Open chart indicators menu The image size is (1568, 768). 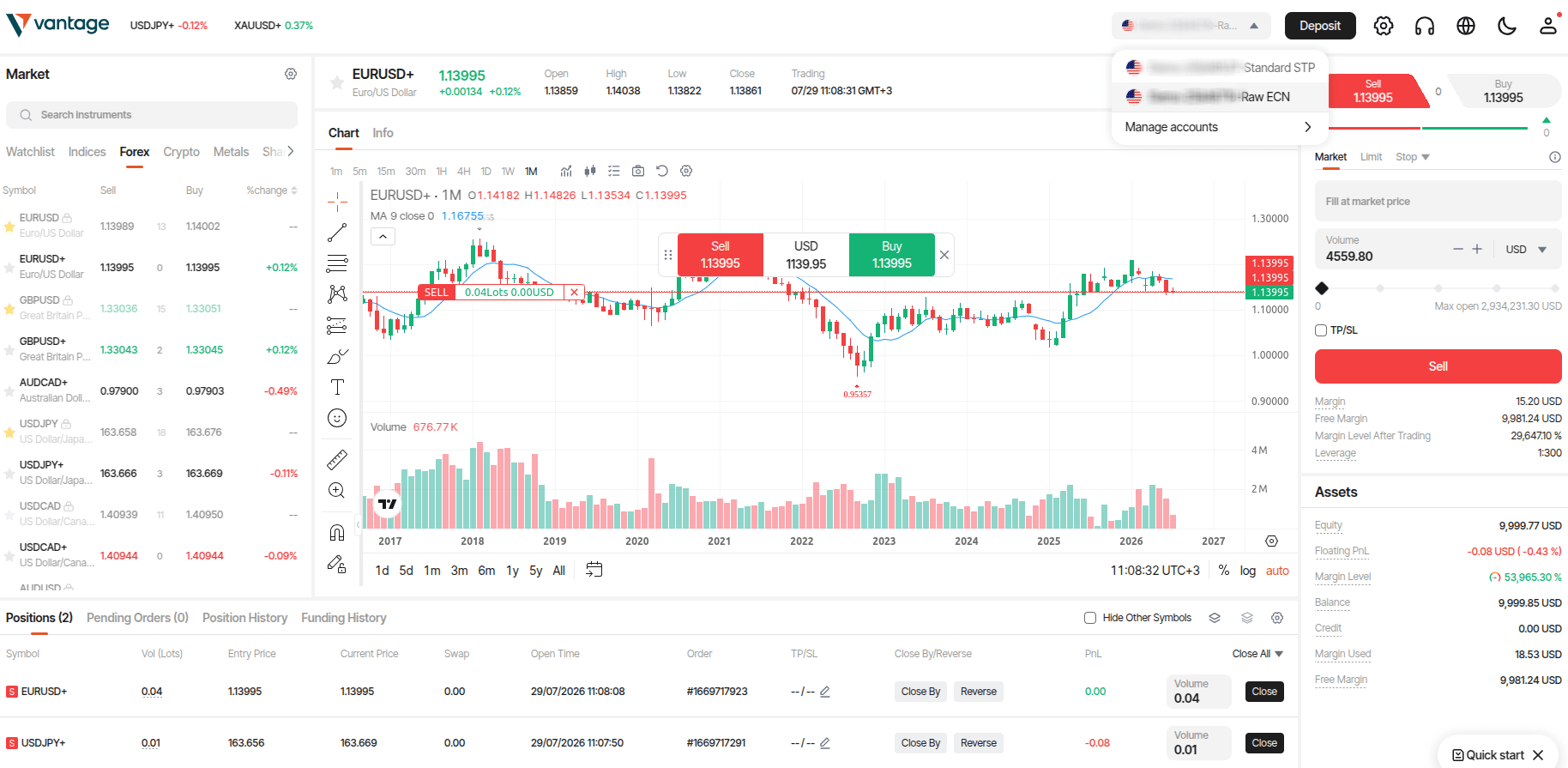point(566,171)
